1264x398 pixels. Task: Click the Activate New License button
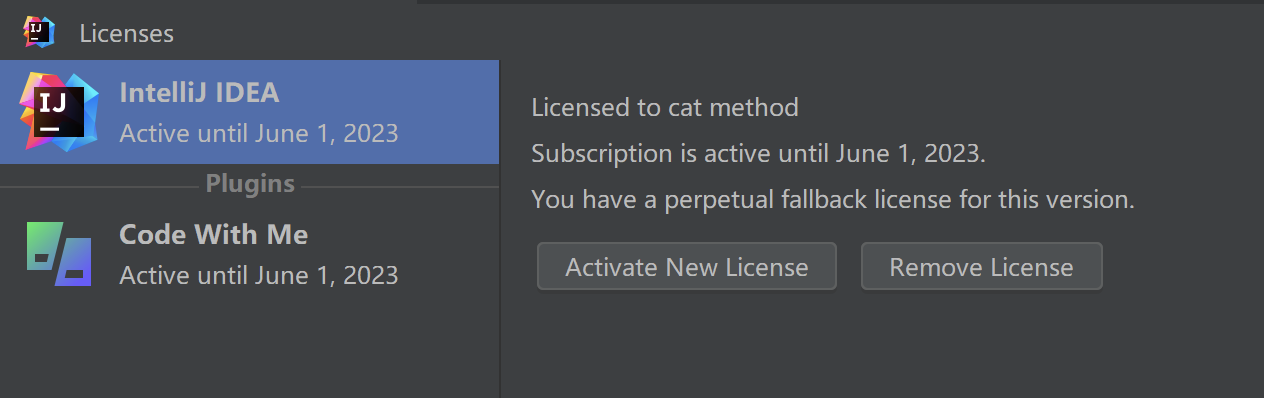coord(687,267)
